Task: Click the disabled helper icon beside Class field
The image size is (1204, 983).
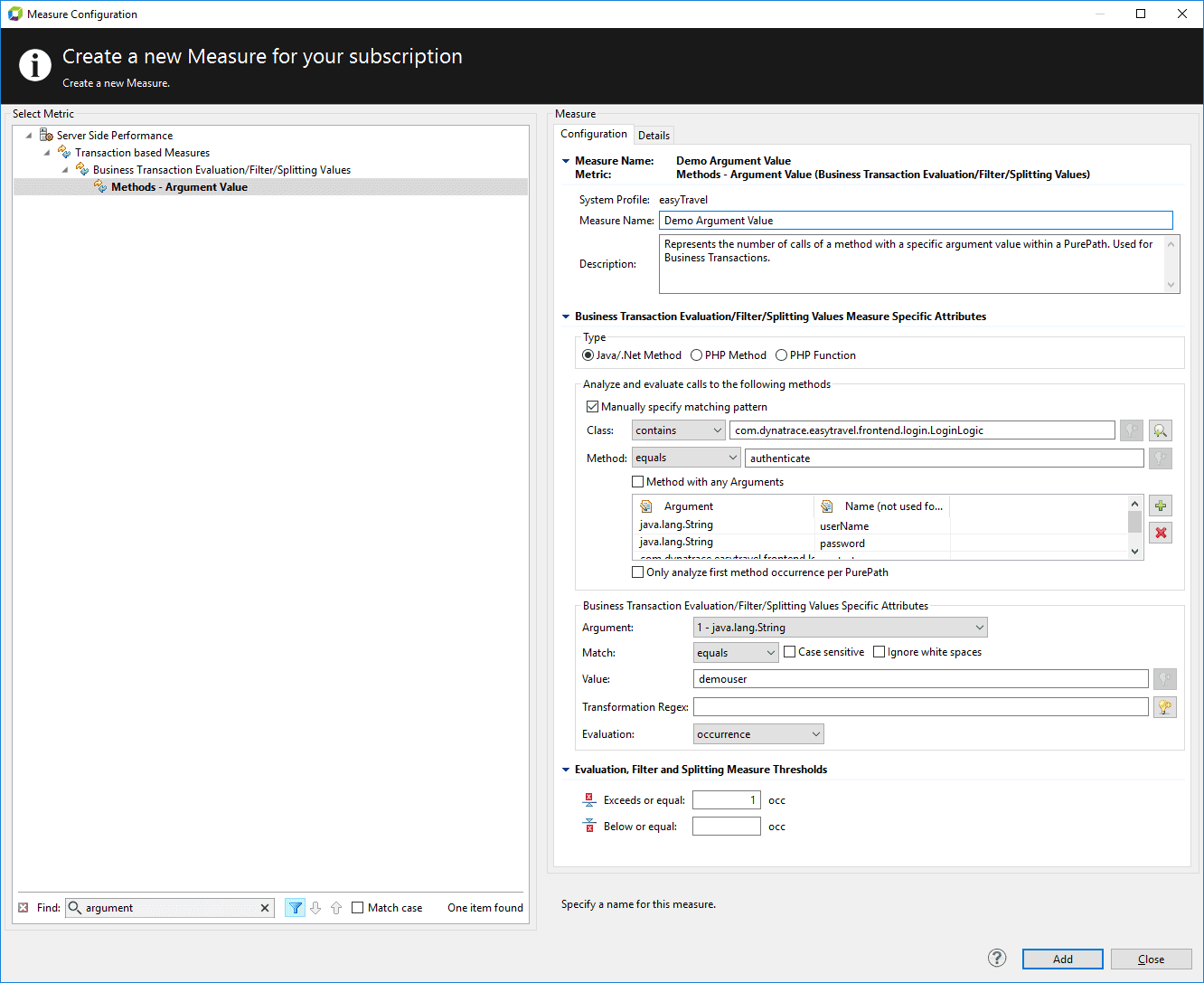Action: 1132,430
